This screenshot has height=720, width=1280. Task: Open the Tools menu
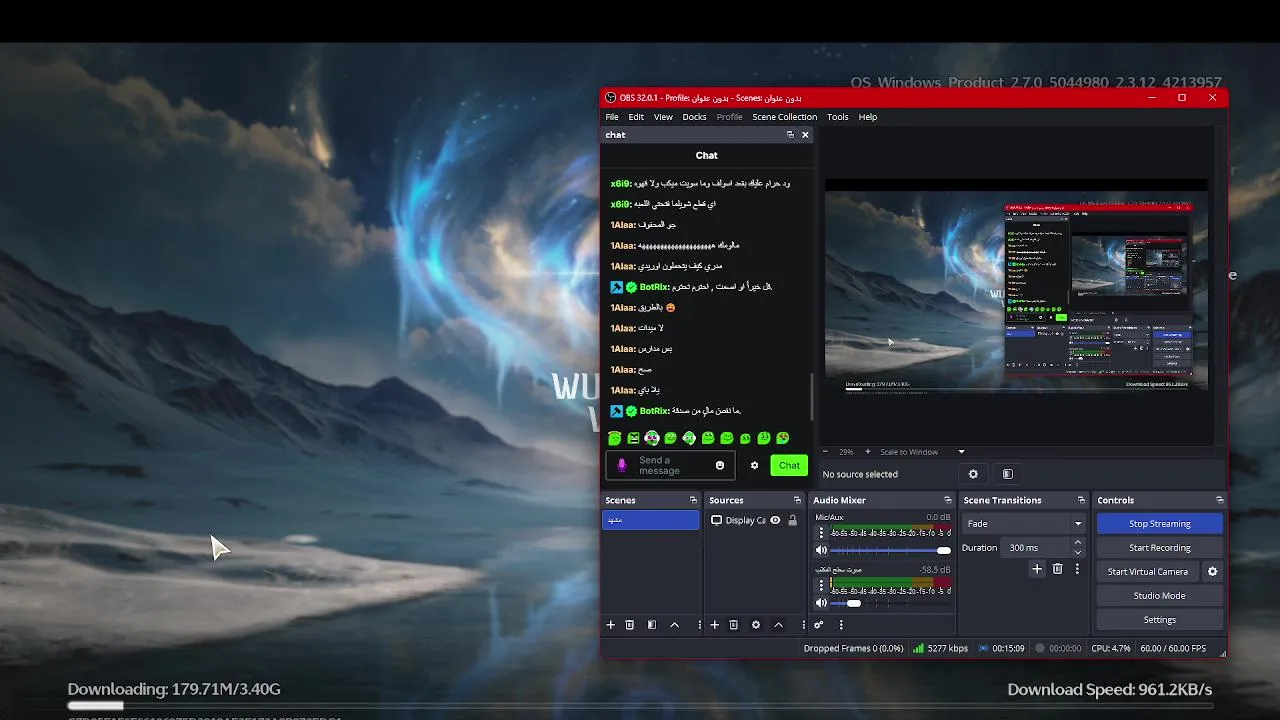(838, 117)
